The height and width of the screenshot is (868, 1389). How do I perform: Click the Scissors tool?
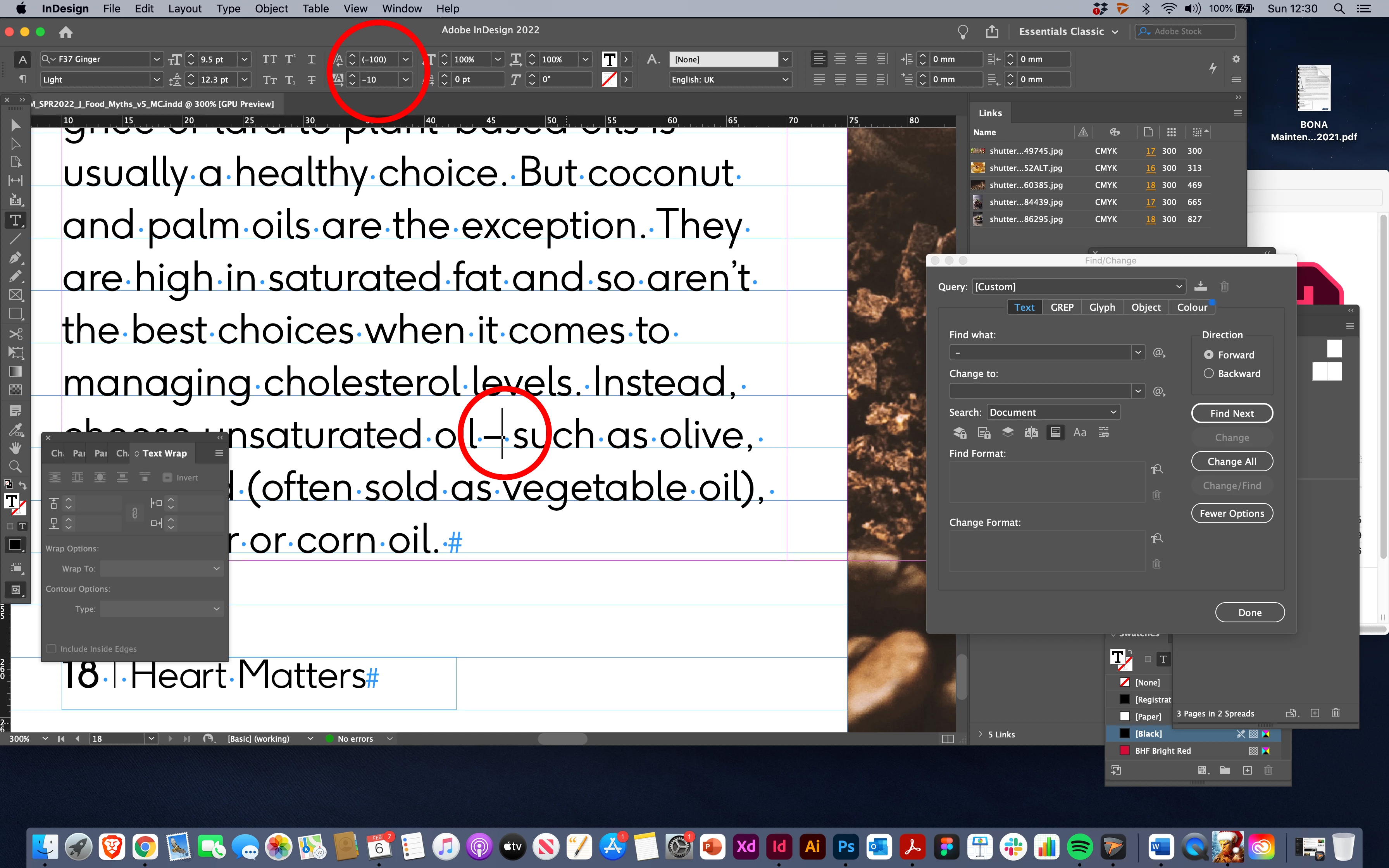16,334
